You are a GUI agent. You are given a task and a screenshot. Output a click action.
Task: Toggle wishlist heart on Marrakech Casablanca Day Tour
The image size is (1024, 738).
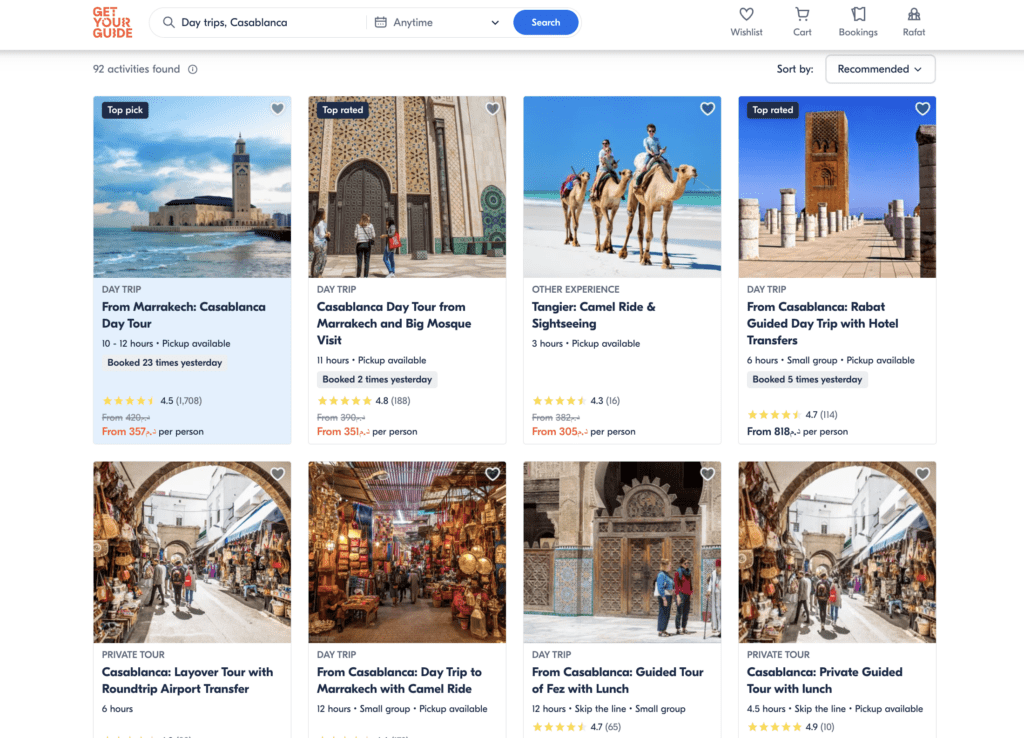click(x=278, y=109)
